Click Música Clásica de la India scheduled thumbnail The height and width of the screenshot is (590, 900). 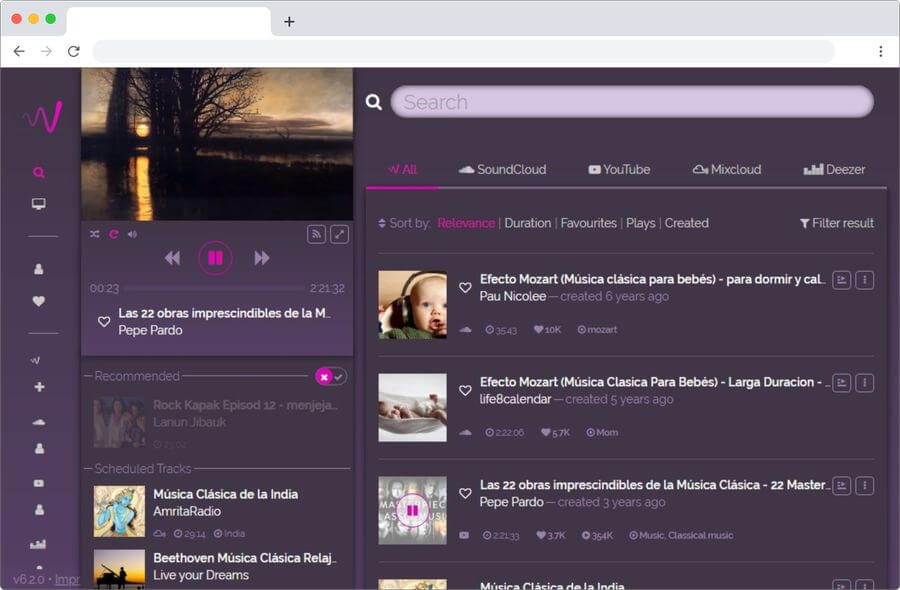click(119, 511)
